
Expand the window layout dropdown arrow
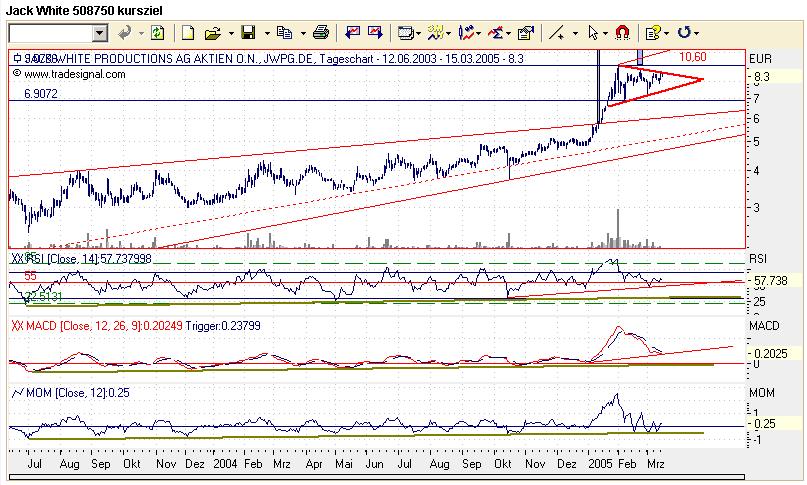pyautogui.click(x=418, y=34)
